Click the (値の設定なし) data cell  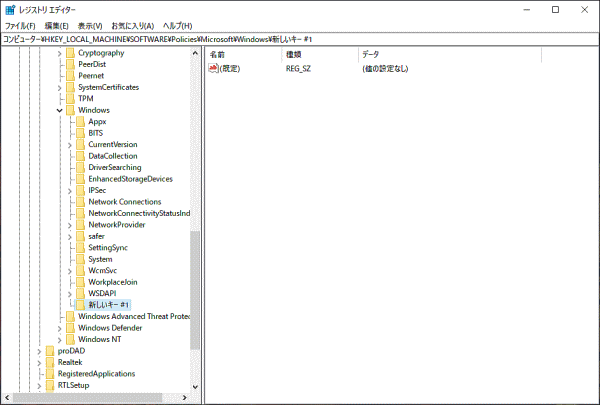385,69
